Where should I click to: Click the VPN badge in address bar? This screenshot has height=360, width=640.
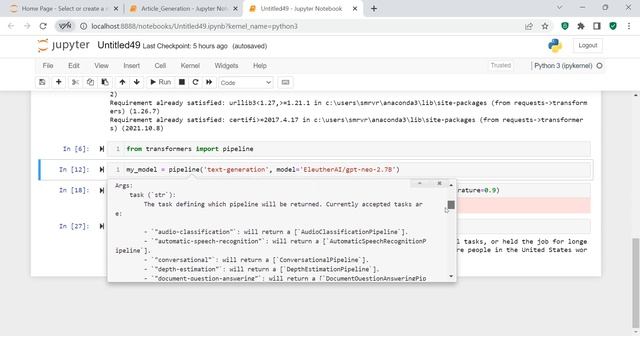pyautogui.click(x=65, y=26)
